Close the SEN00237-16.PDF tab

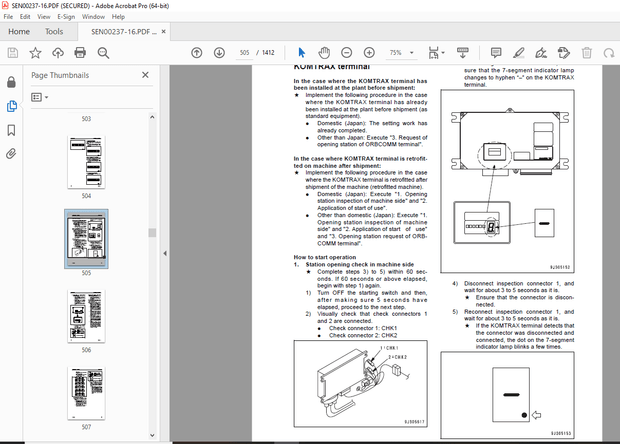point(164,31)
